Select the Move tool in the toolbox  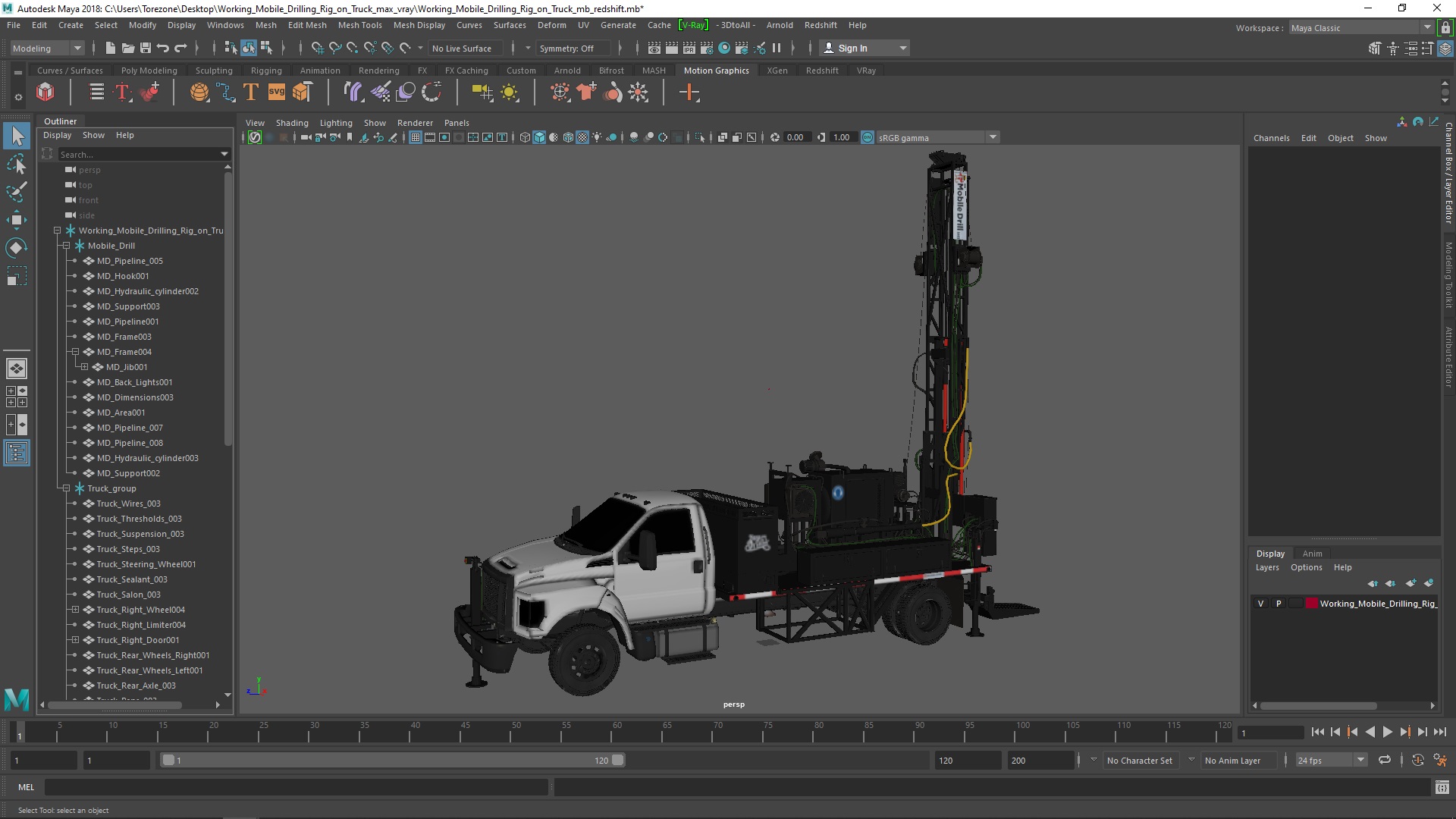pos(16,220)
